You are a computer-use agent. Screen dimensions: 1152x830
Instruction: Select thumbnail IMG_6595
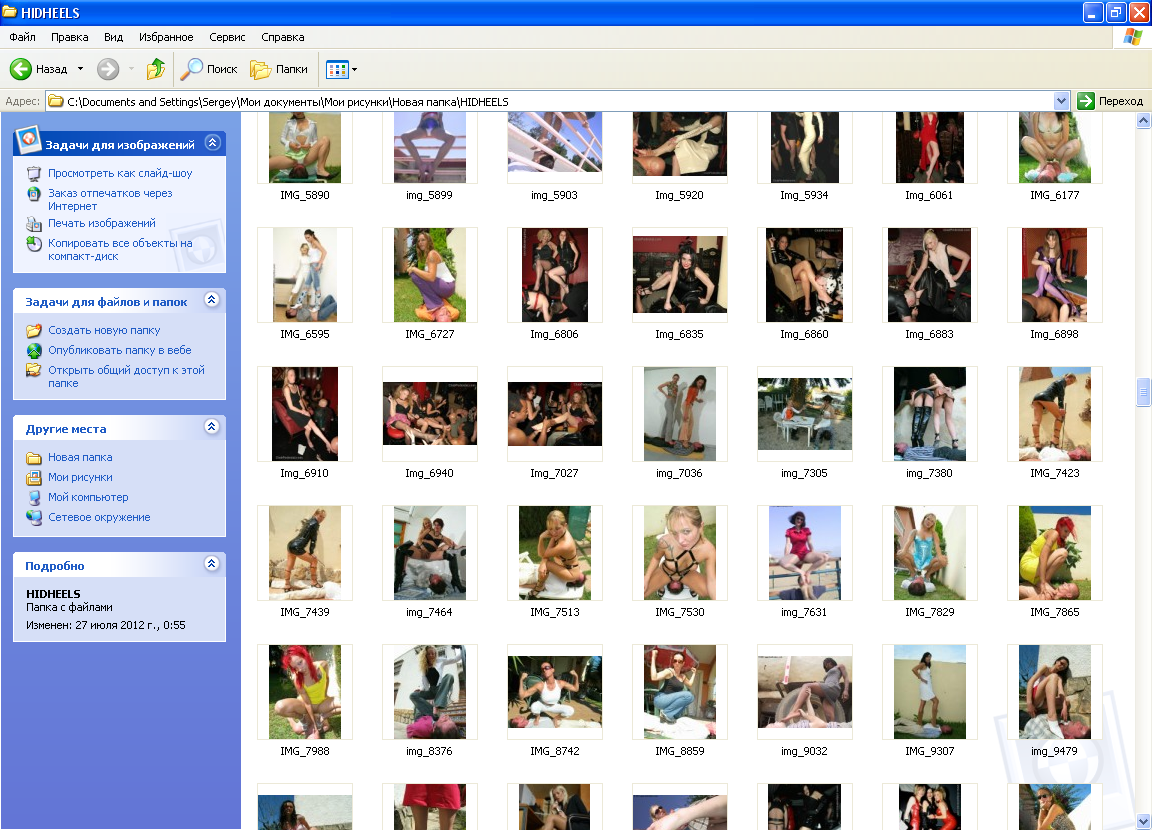coord(305,275)
